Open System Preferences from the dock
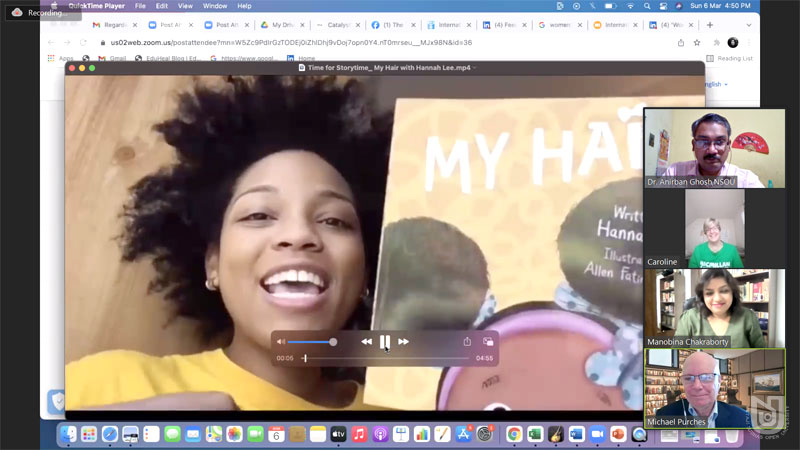 click(x=484, y=434)
